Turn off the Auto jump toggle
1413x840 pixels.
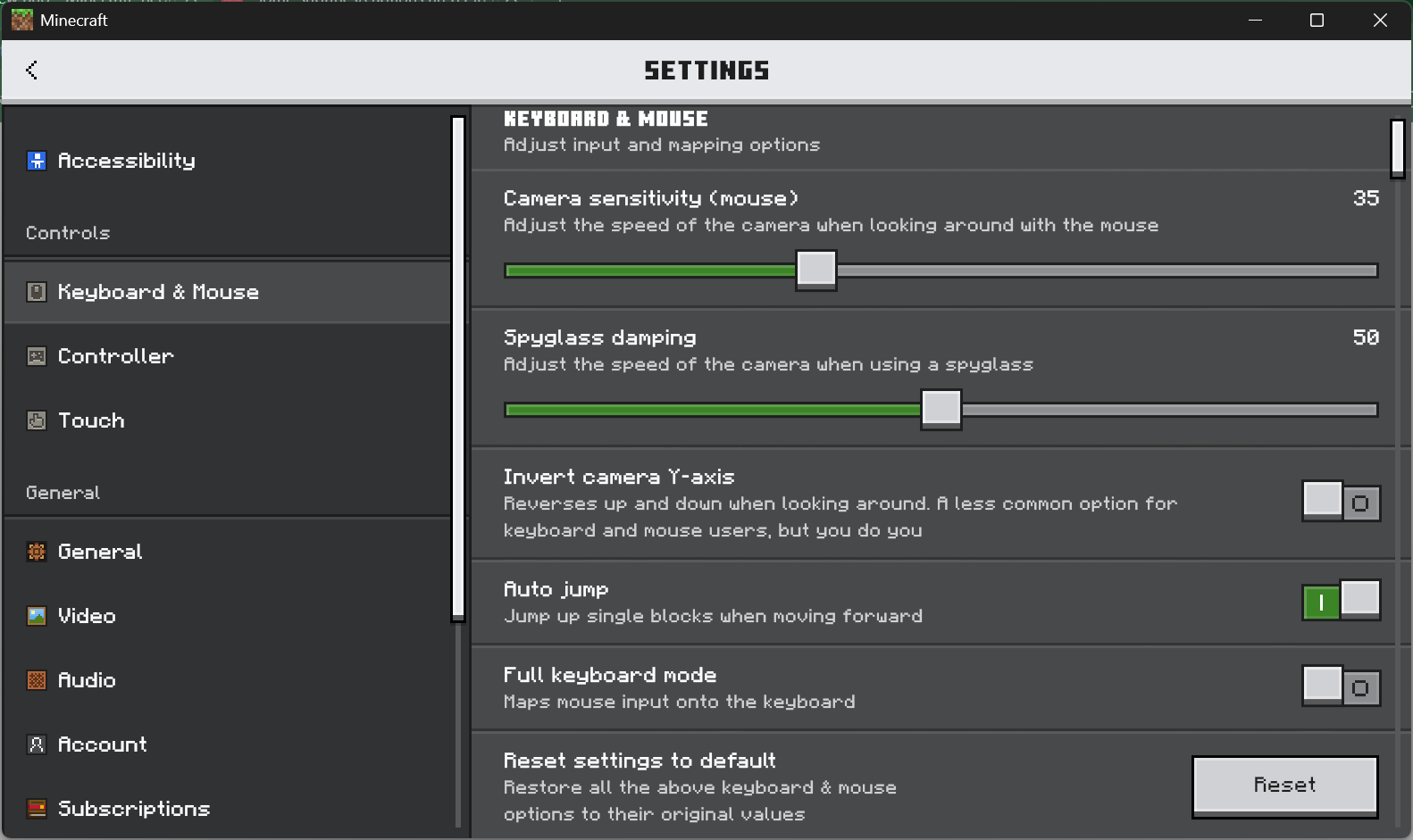click(x=1341, y=601)
